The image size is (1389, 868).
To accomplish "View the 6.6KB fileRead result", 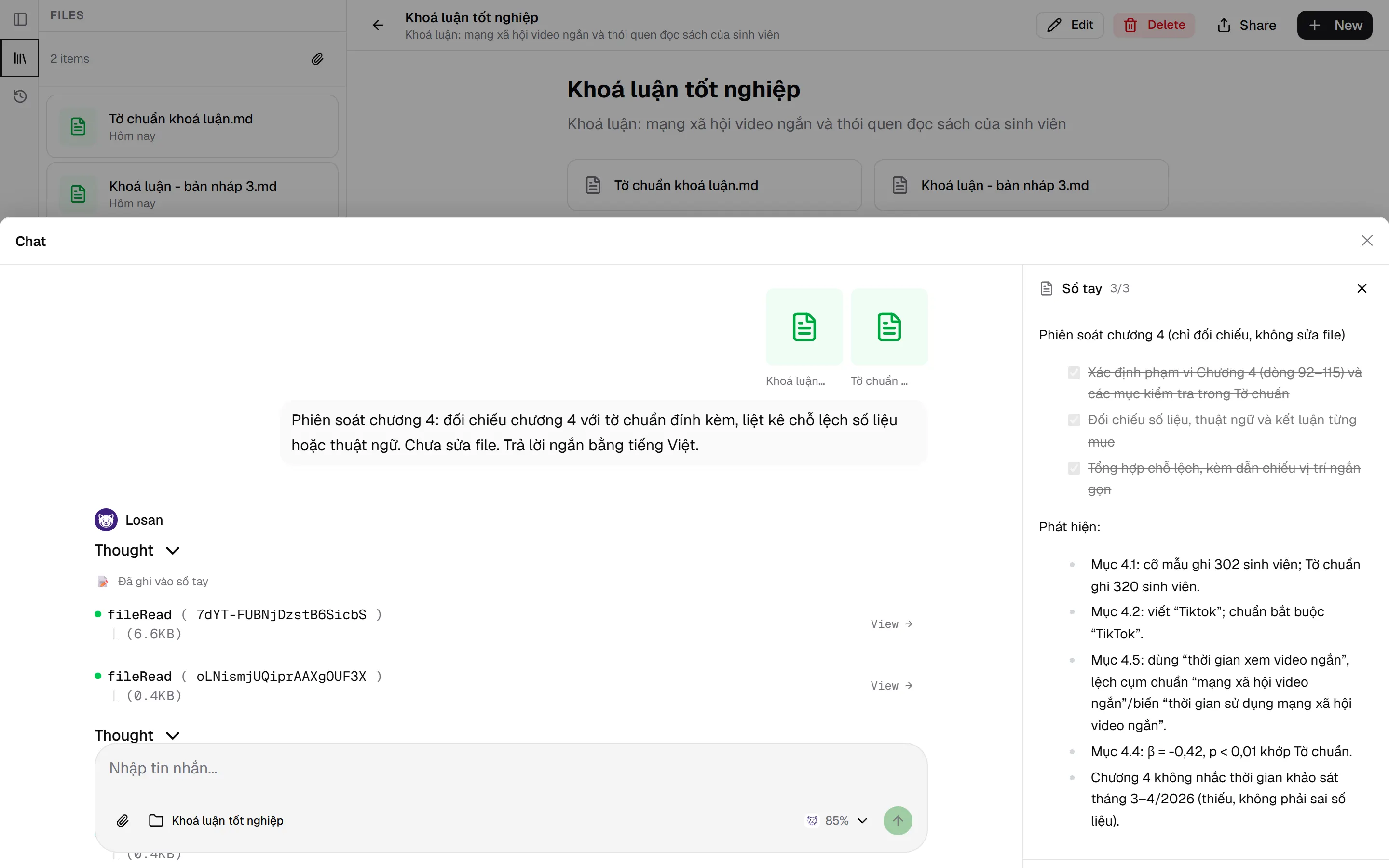I will [891, 624].
